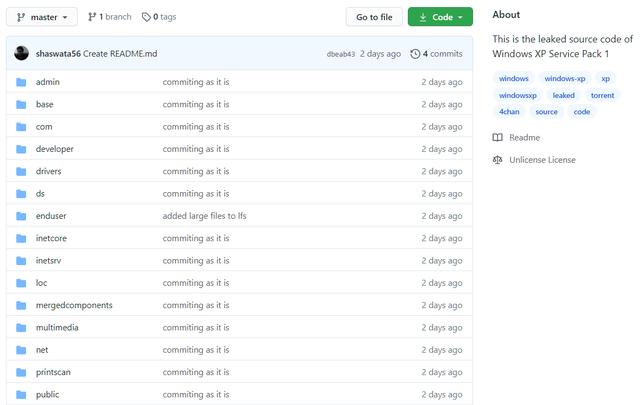
Task: Open the master branch dropdown
Action: pos(43,17)
